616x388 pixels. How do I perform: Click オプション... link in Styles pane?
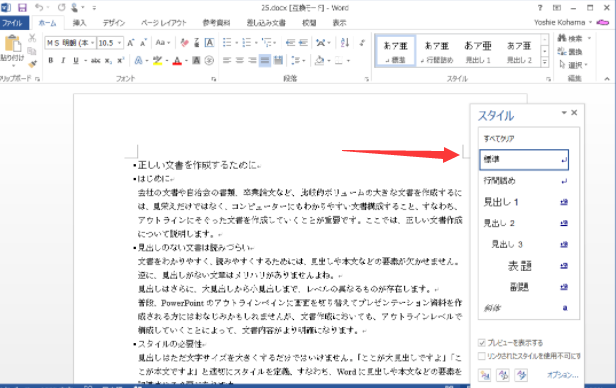point(563,375)
